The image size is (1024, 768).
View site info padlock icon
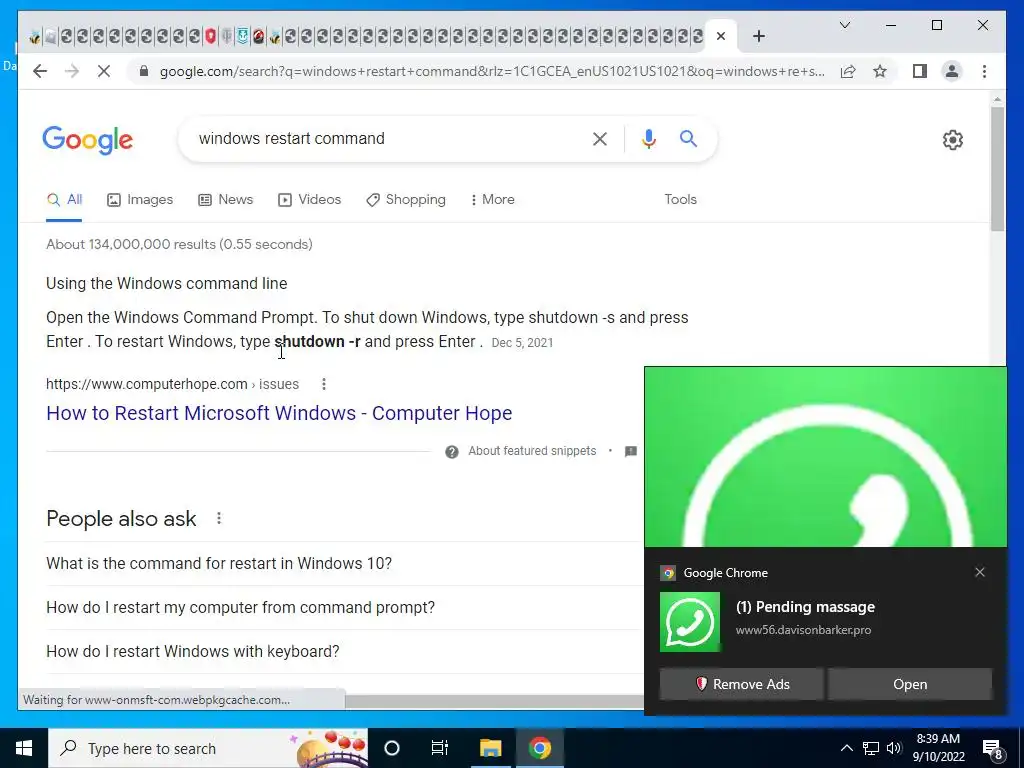click(144, 71)
